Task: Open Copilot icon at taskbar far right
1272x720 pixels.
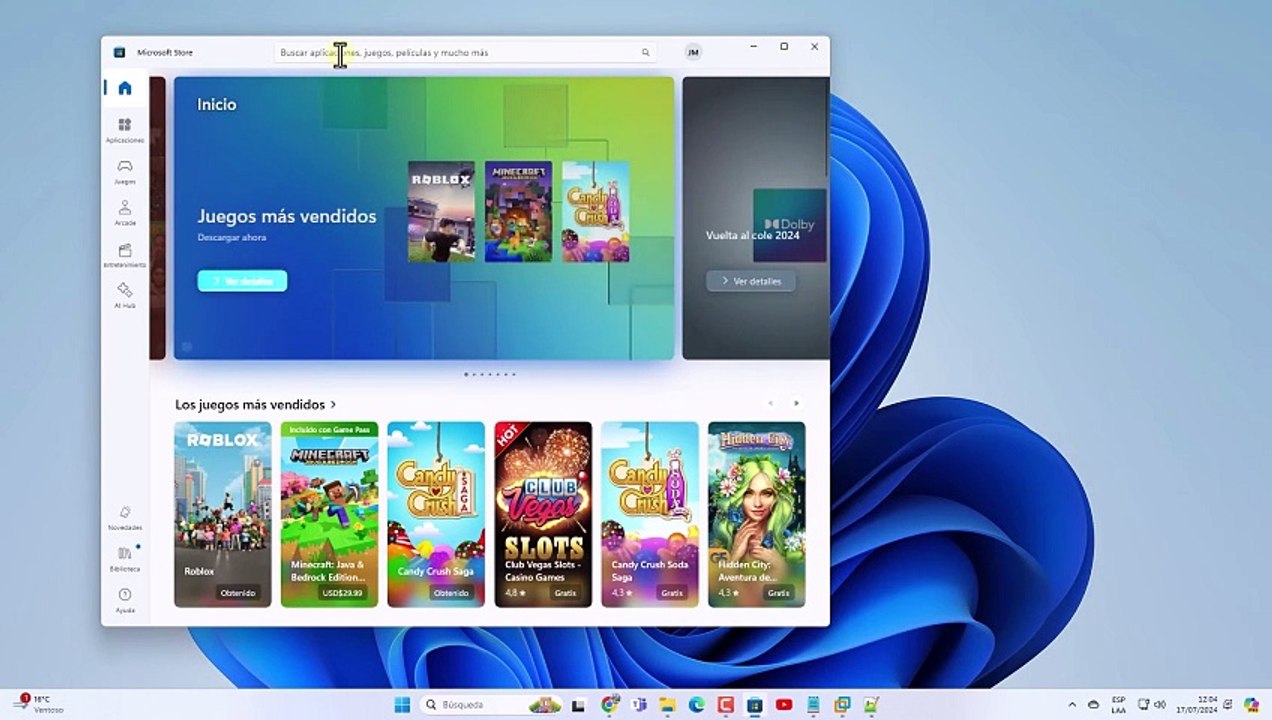Action: [x=1251, y=704]
